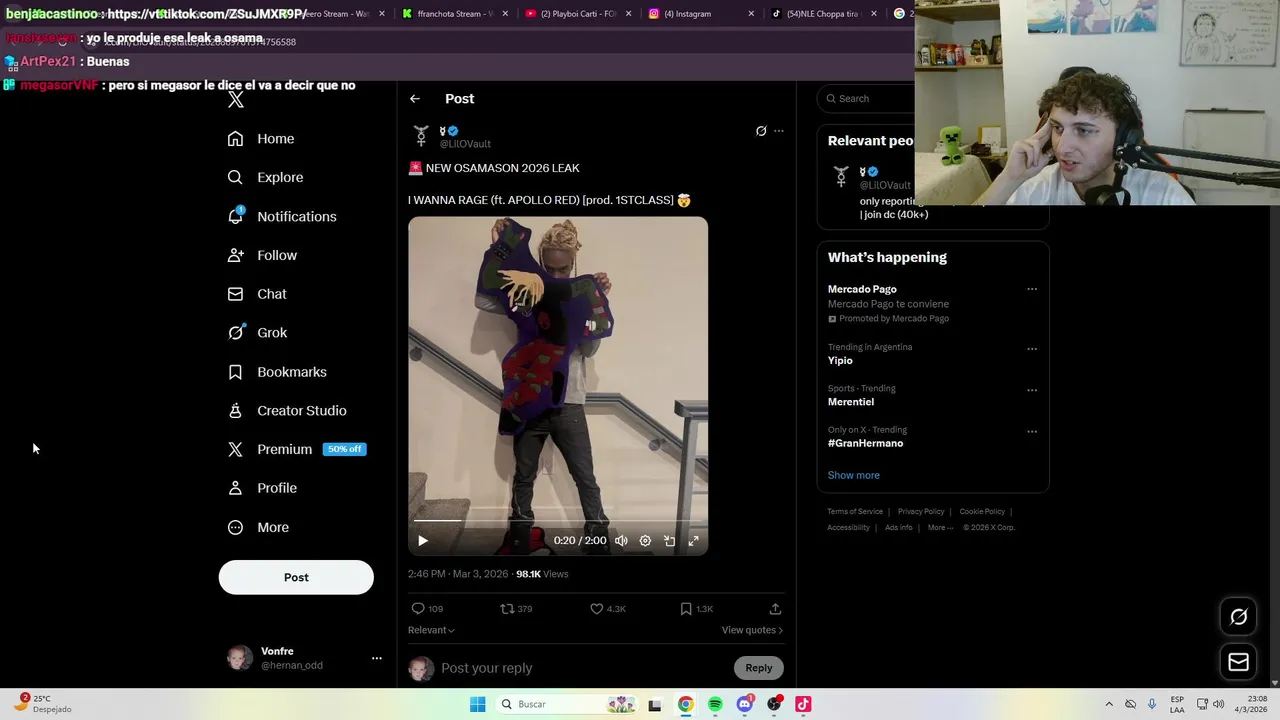Open the Follow page

click(x=262, y=255)
